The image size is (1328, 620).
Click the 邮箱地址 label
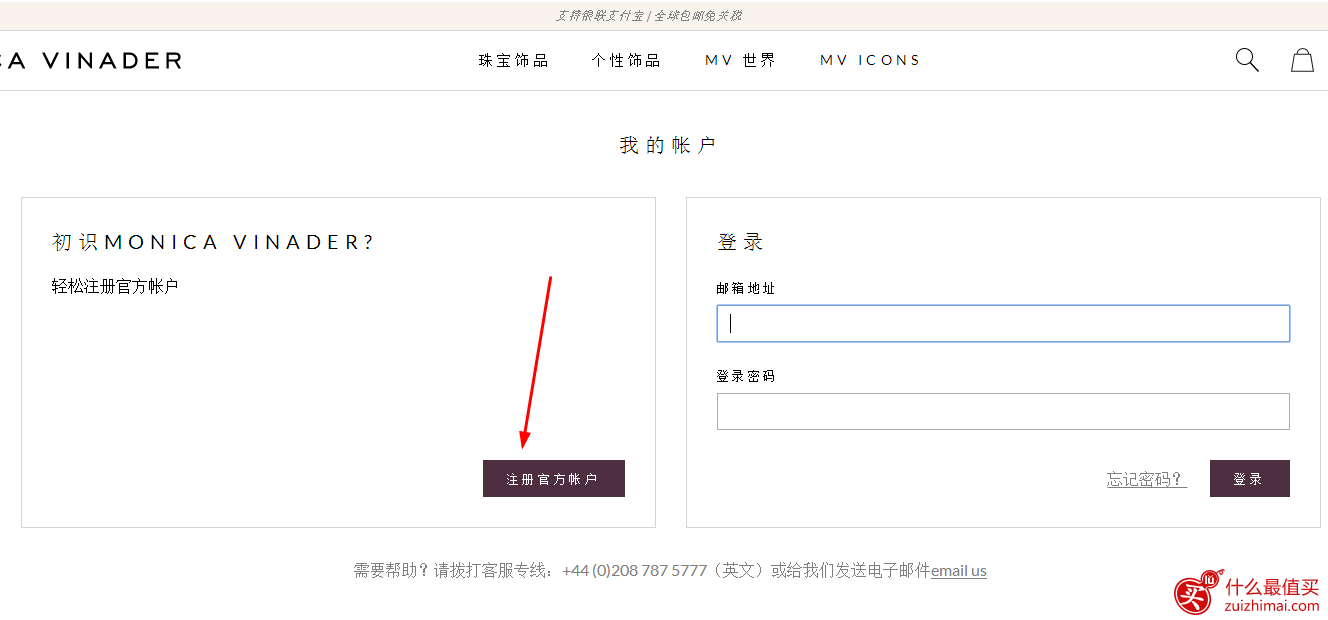[x=746, y=288]
